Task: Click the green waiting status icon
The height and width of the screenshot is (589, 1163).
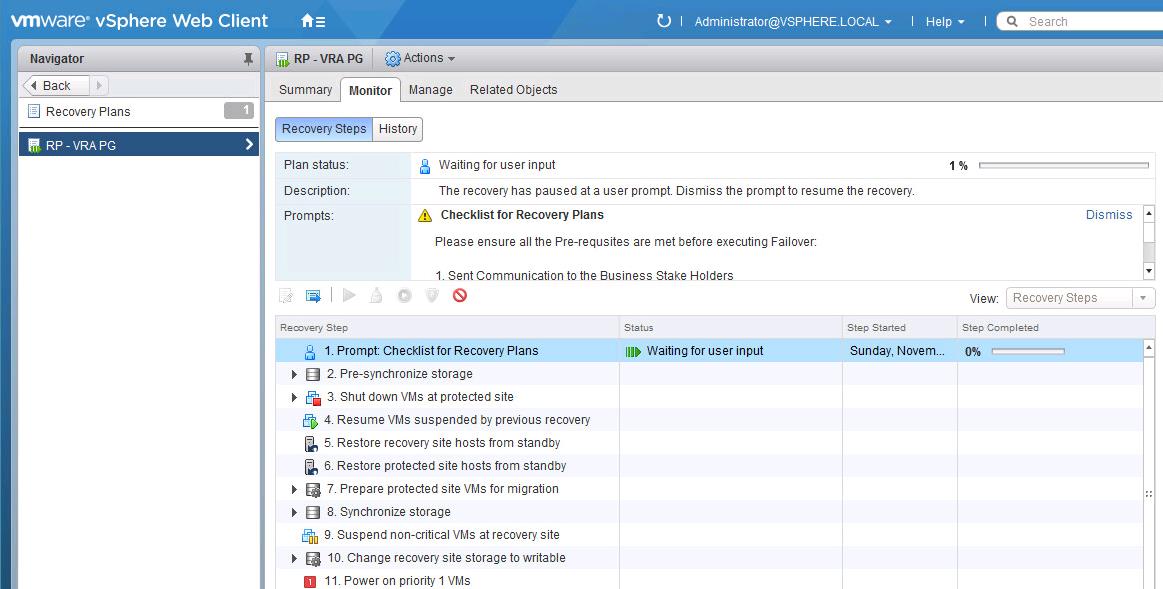Action: [x=633, y=352]
